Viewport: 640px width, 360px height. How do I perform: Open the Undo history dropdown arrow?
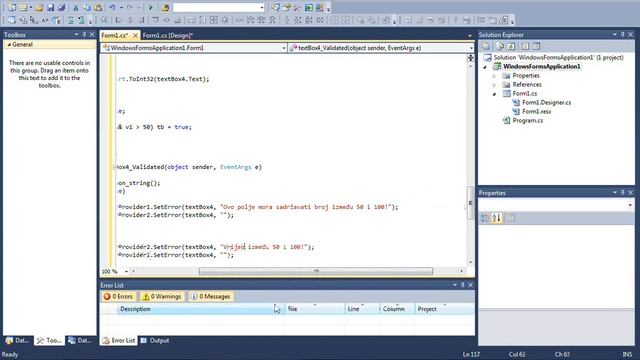point(121,7)
